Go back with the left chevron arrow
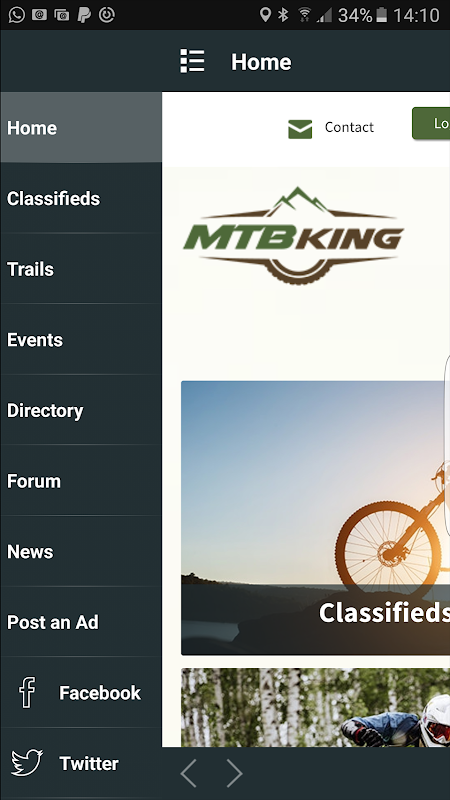This screenshot has height=800, width=450. [x=188, y=772]
